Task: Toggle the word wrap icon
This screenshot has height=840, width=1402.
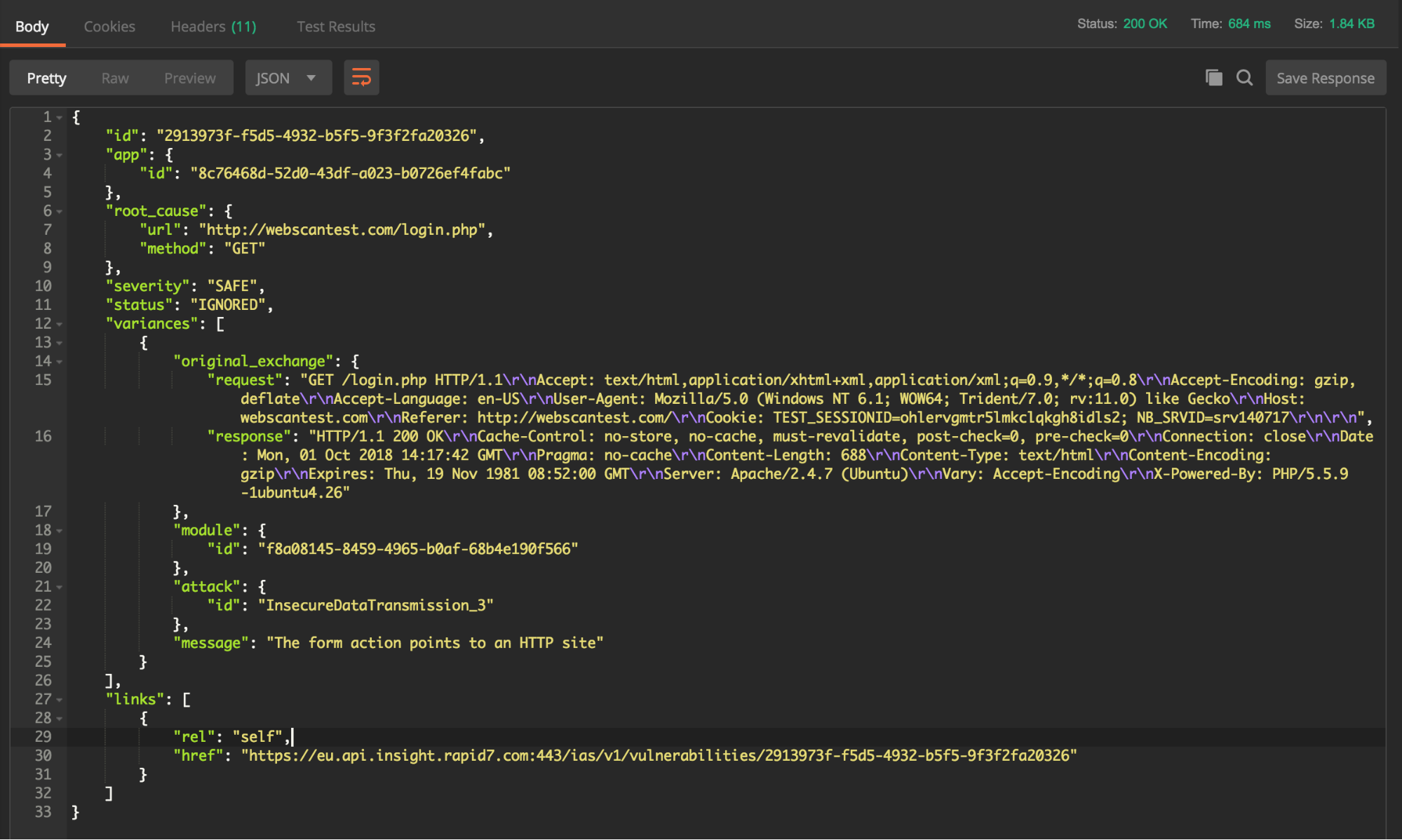Action: pos(361,78)
